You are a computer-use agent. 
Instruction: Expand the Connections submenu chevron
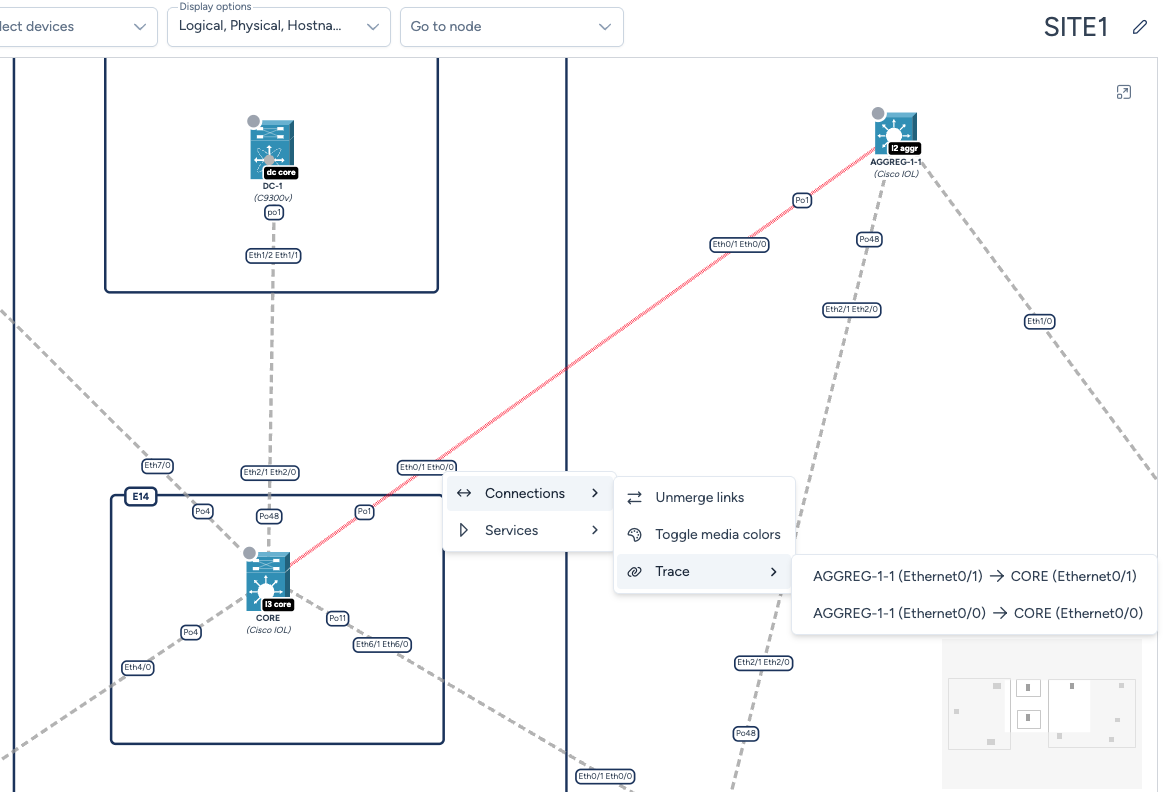click(595, 493)
